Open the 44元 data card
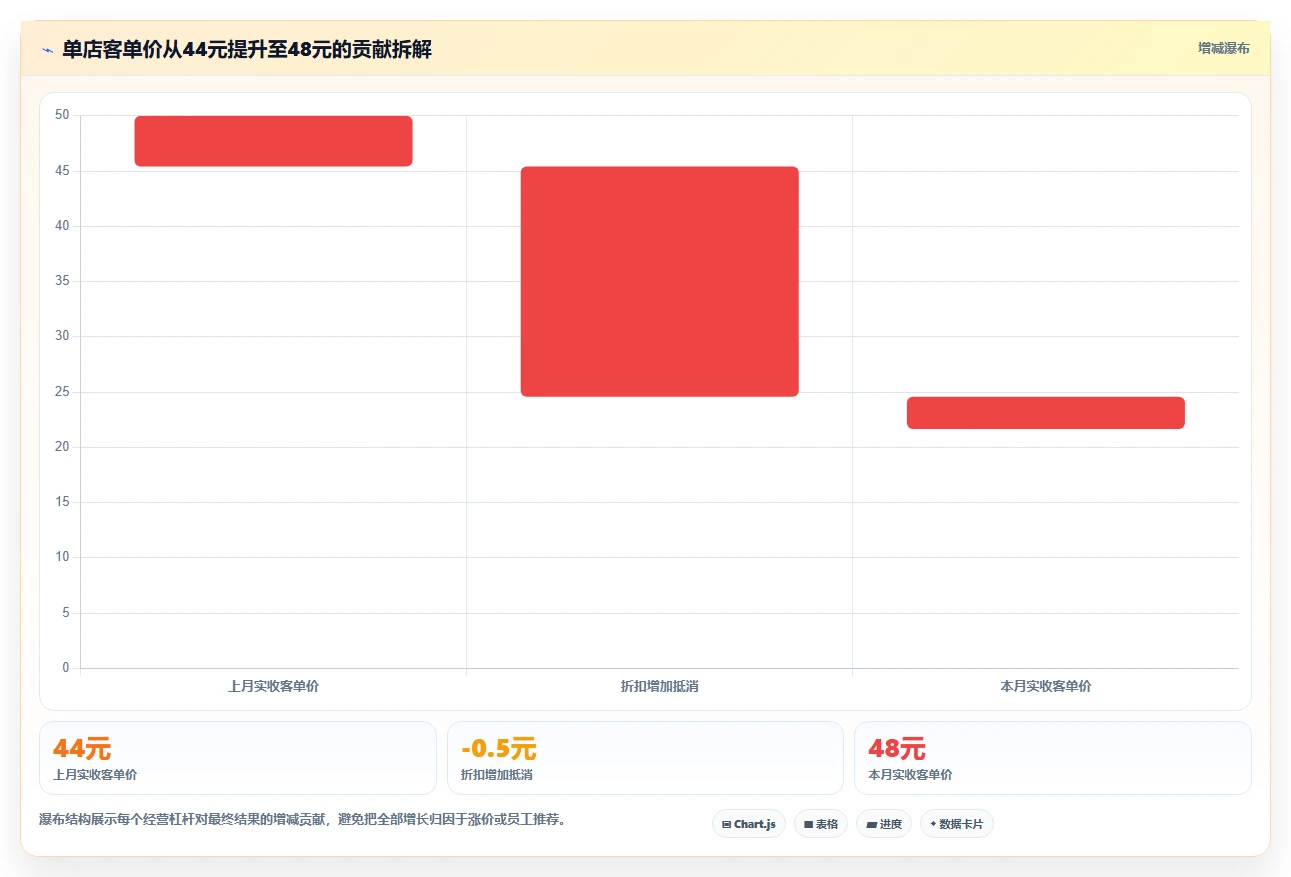1291x877 pixels. (x=238, y=758)
